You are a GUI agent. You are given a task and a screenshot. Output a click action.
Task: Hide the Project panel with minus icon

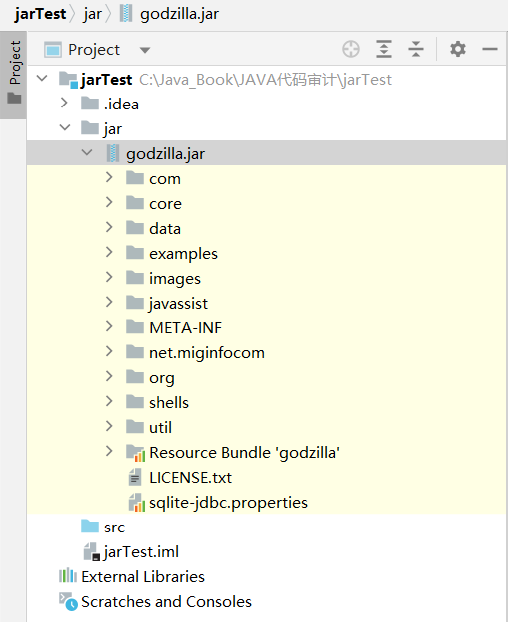490,49
